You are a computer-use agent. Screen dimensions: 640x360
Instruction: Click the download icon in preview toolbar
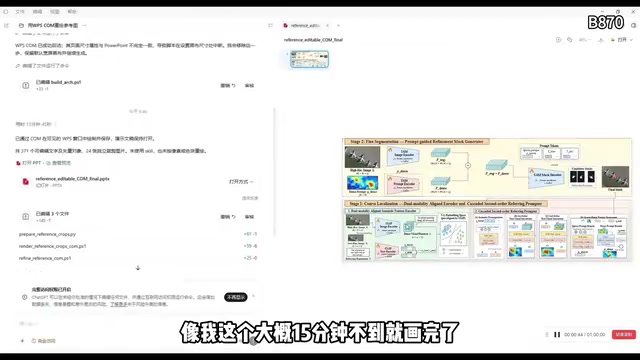600,40
